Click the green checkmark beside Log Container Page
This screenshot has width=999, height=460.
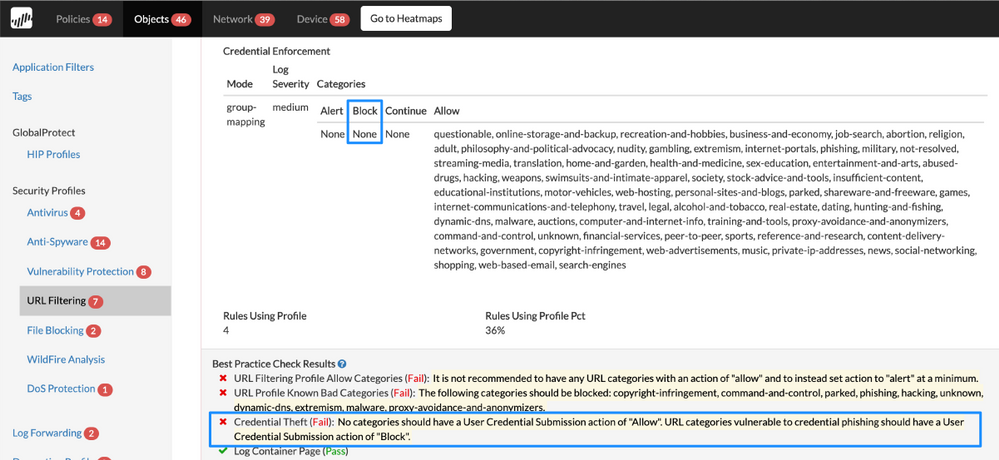click(223, 451)
